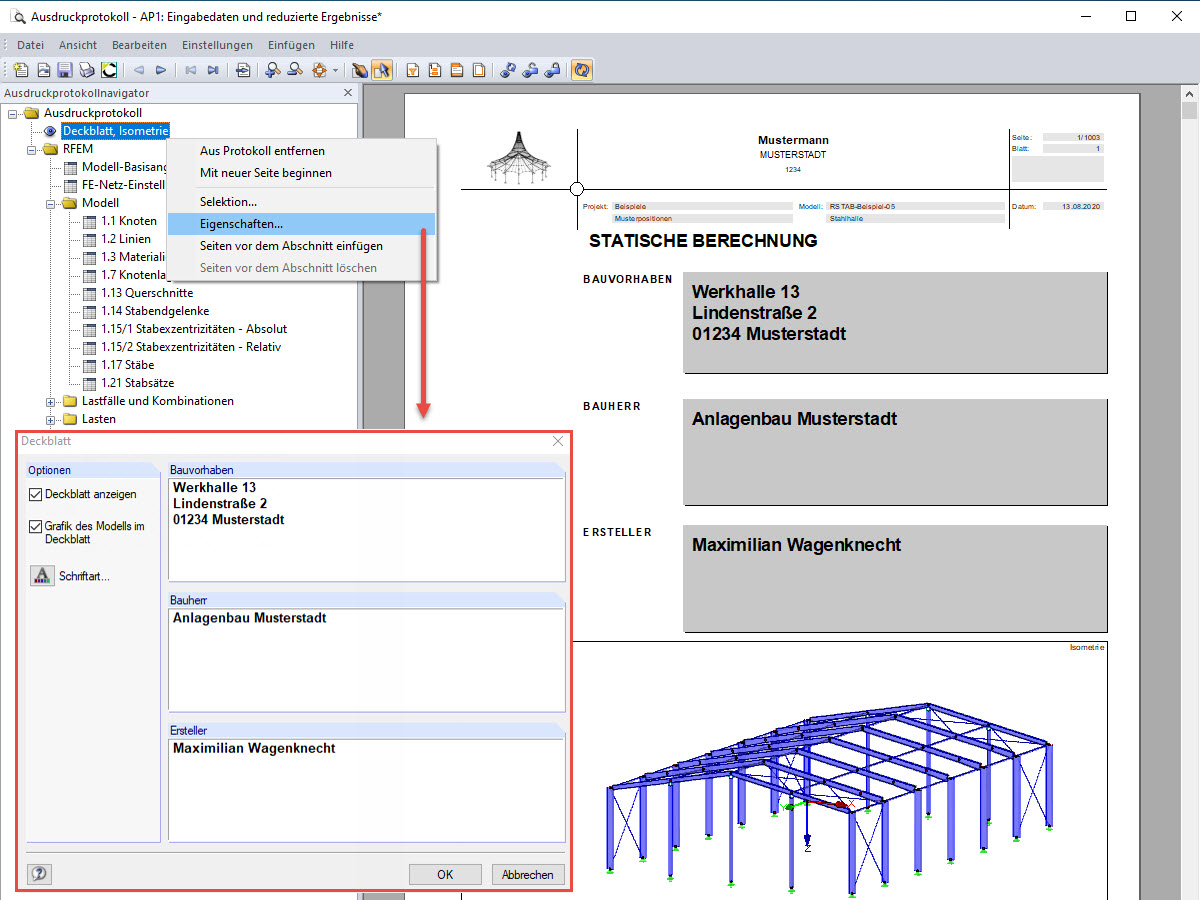Click into the Bauherr text field
This screenshot has width=1200, height=900.
(x=367, y=658)
